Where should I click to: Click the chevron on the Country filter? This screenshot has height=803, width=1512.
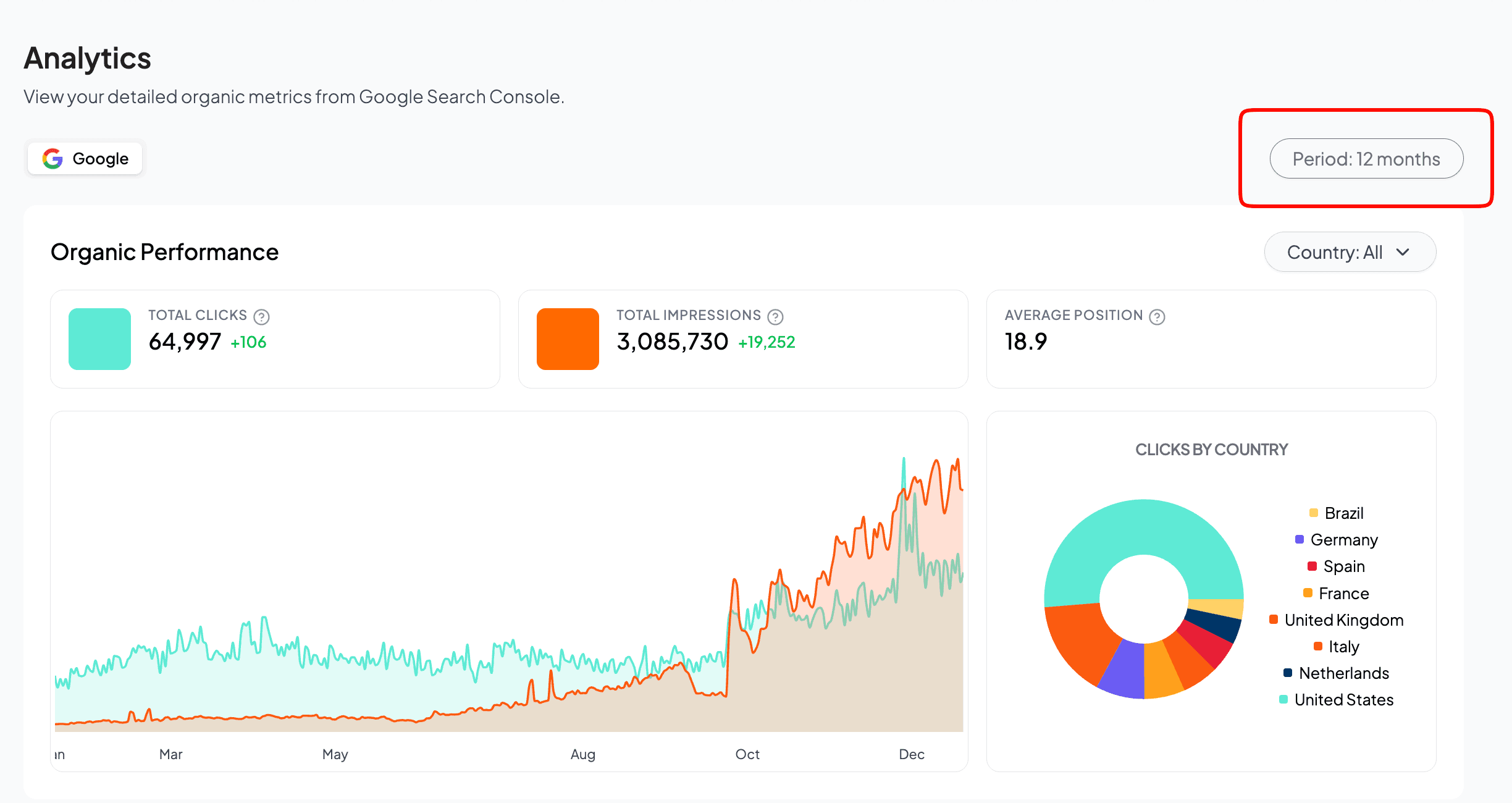point(1403,252)
